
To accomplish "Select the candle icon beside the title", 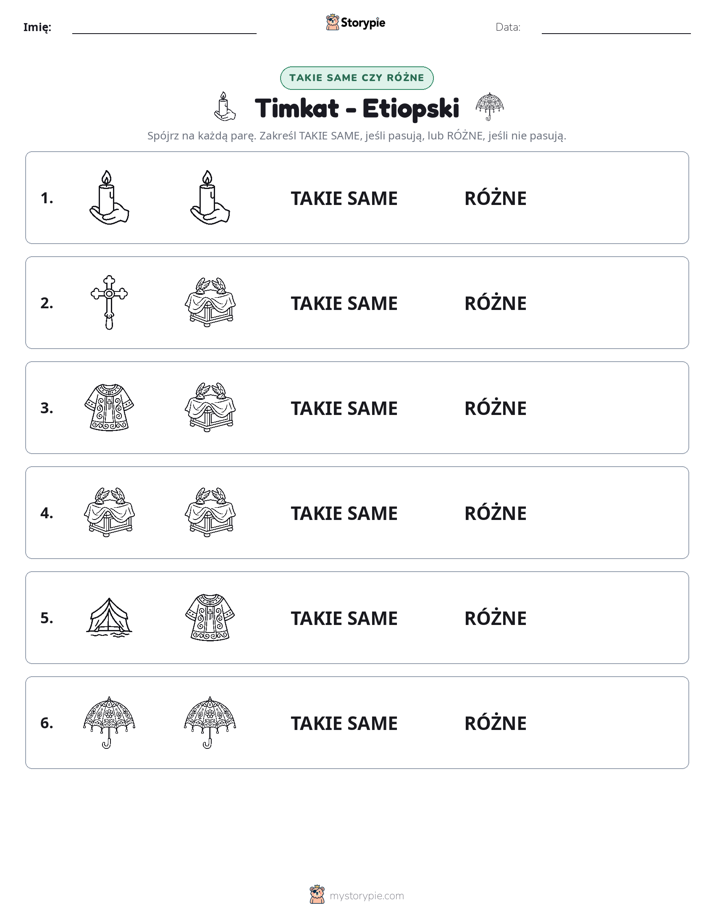I will (x=224, y=107).
